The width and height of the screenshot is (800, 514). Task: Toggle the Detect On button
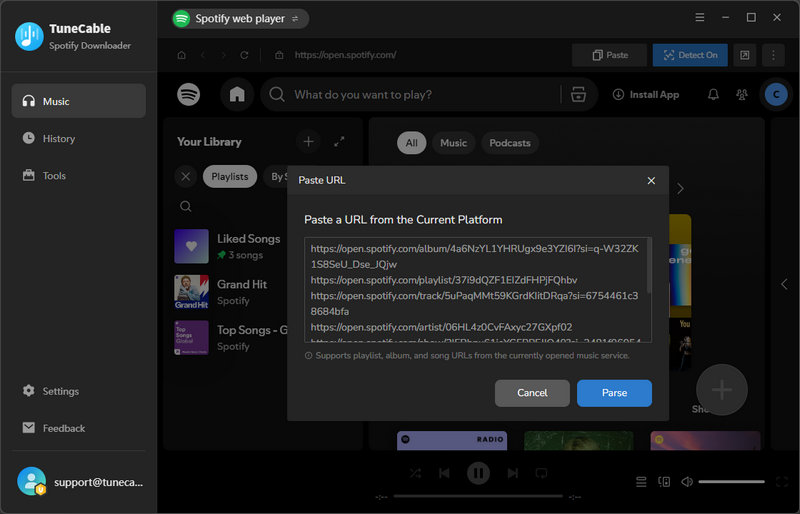690,55
